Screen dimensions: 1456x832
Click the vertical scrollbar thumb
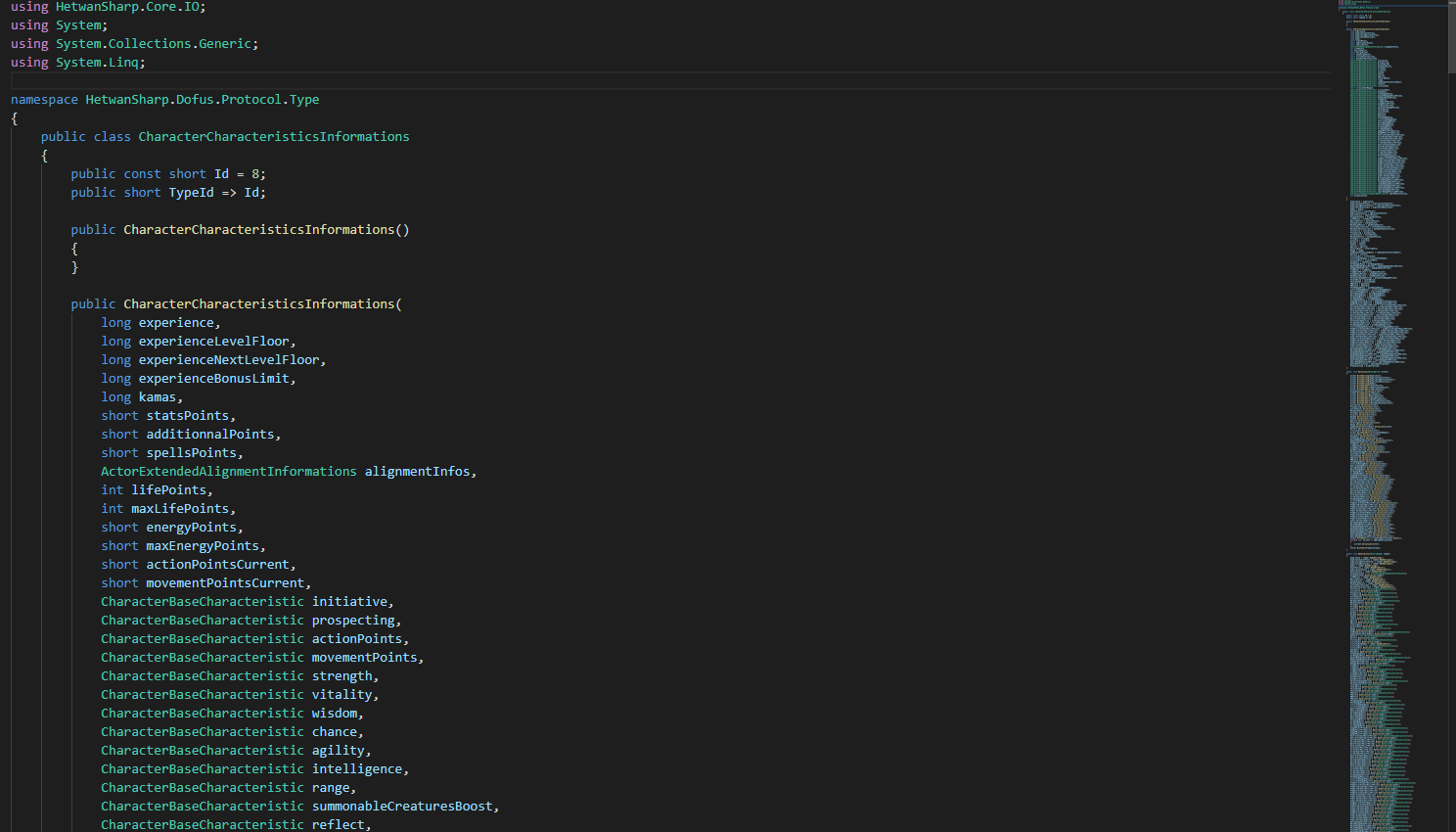1451,36
